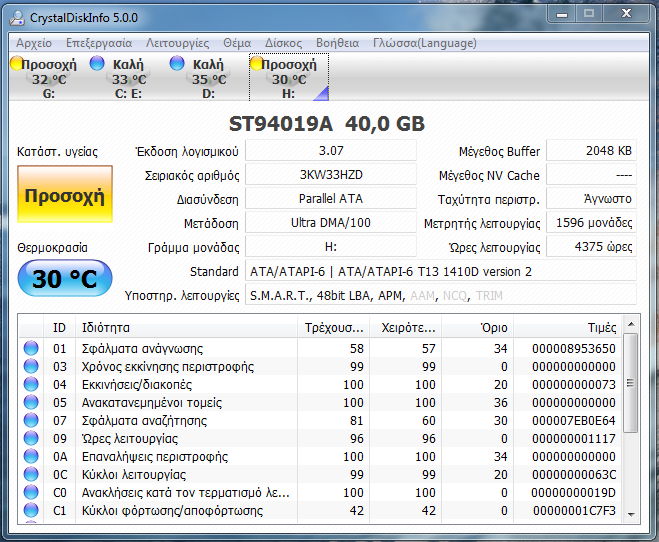Image resolution: width=659 pixels, height=542 pixels.
Task: Open the Βοήθεια menu
Action: click(x=337, y=43)
